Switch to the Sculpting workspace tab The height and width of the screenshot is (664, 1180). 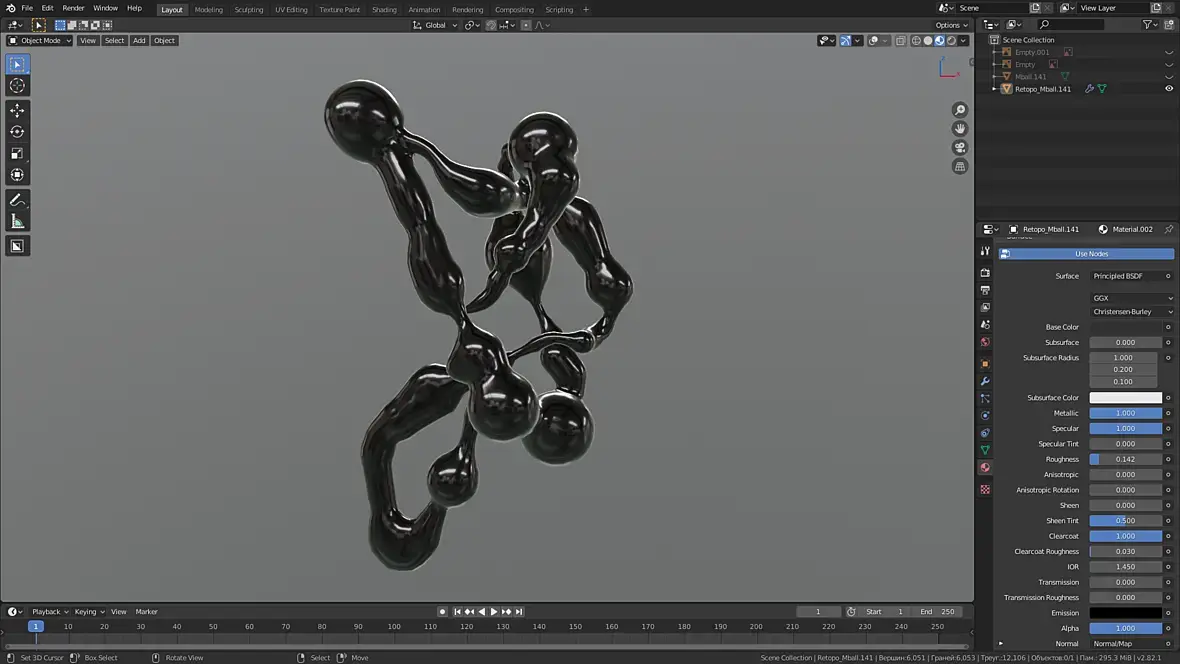click(248, 10)
